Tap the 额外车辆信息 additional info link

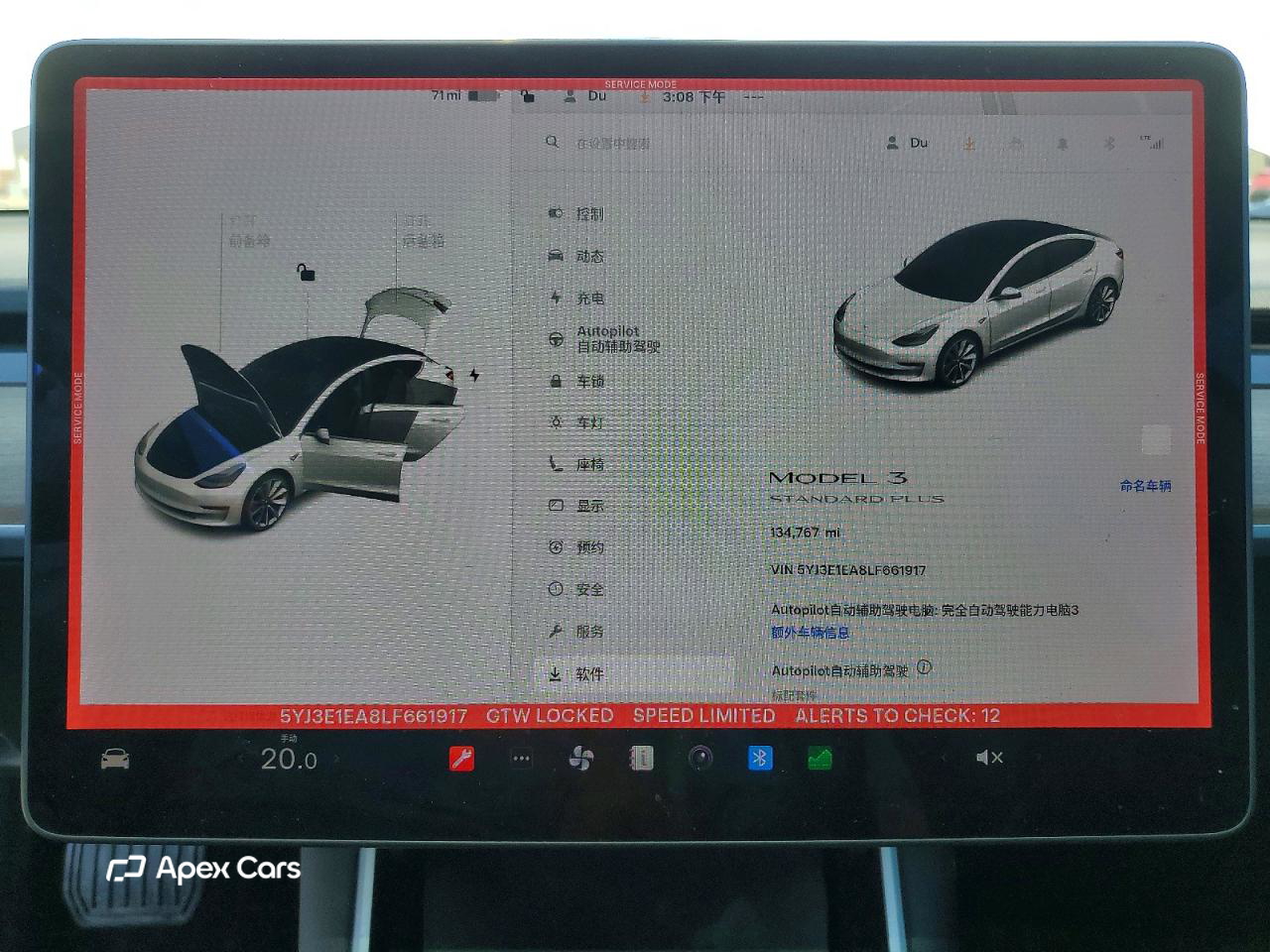810,632
